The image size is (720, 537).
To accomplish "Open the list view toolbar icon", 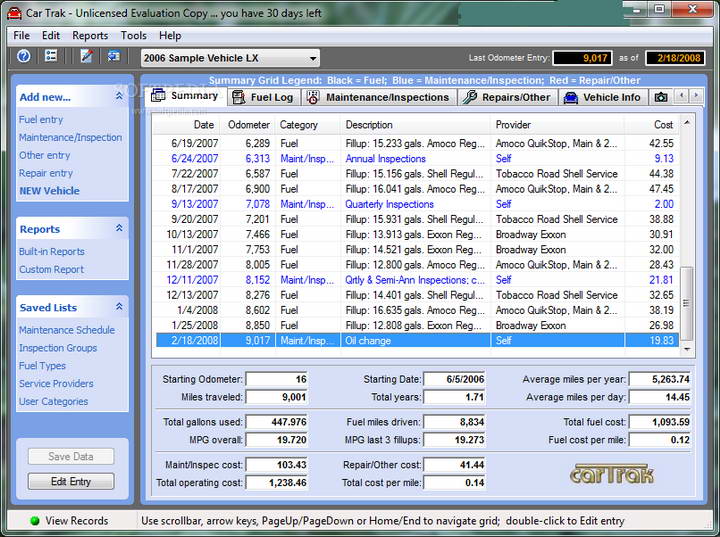I will [x=51, y=57].
